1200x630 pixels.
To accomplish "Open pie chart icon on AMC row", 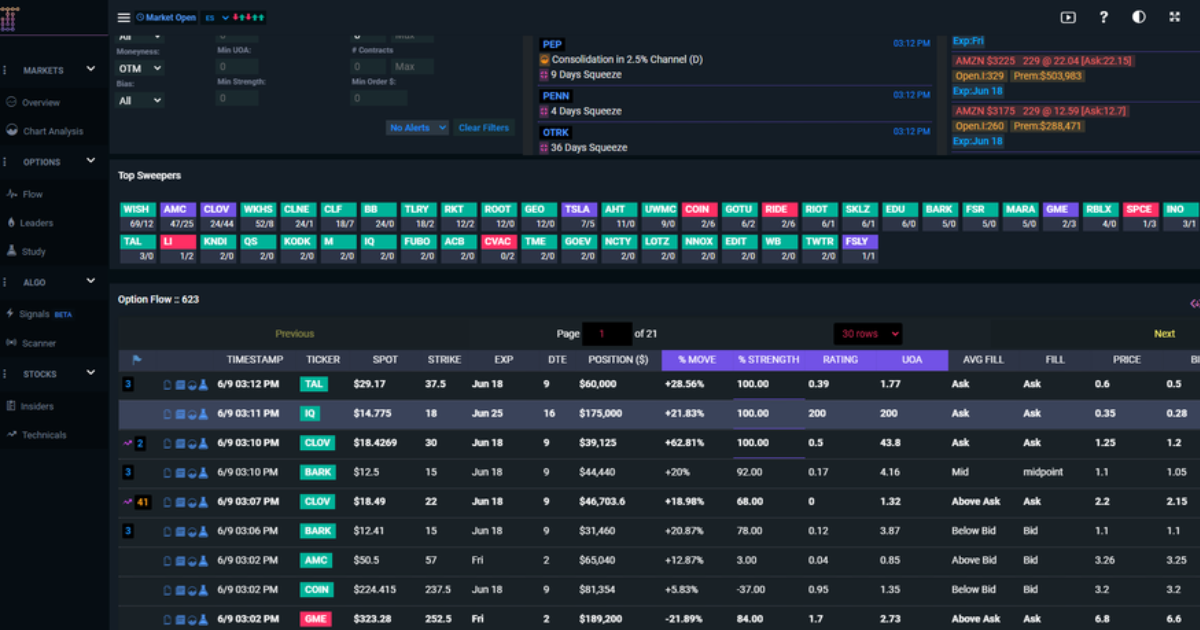I will tap(191, 561).
